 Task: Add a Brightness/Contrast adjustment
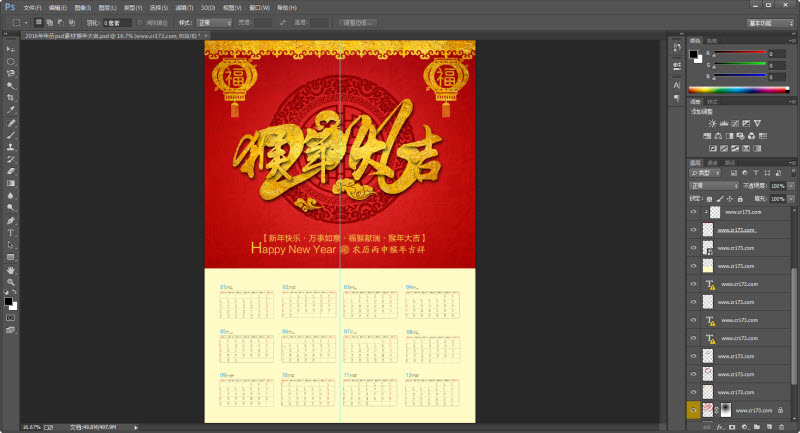coord(712,123)
